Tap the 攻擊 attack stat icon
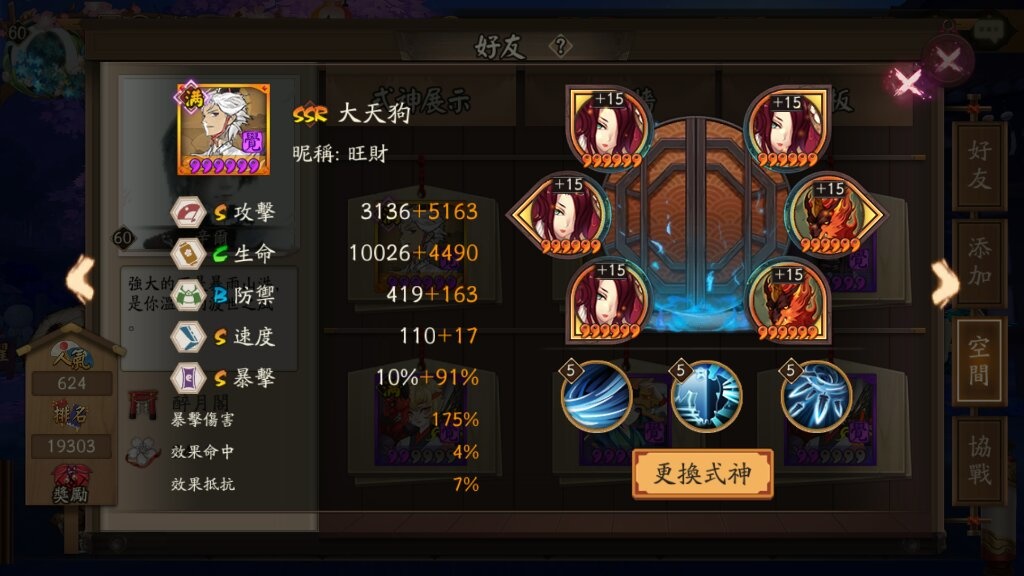Viewport: 1024px width, 576px height. click(x=189, y=212)
